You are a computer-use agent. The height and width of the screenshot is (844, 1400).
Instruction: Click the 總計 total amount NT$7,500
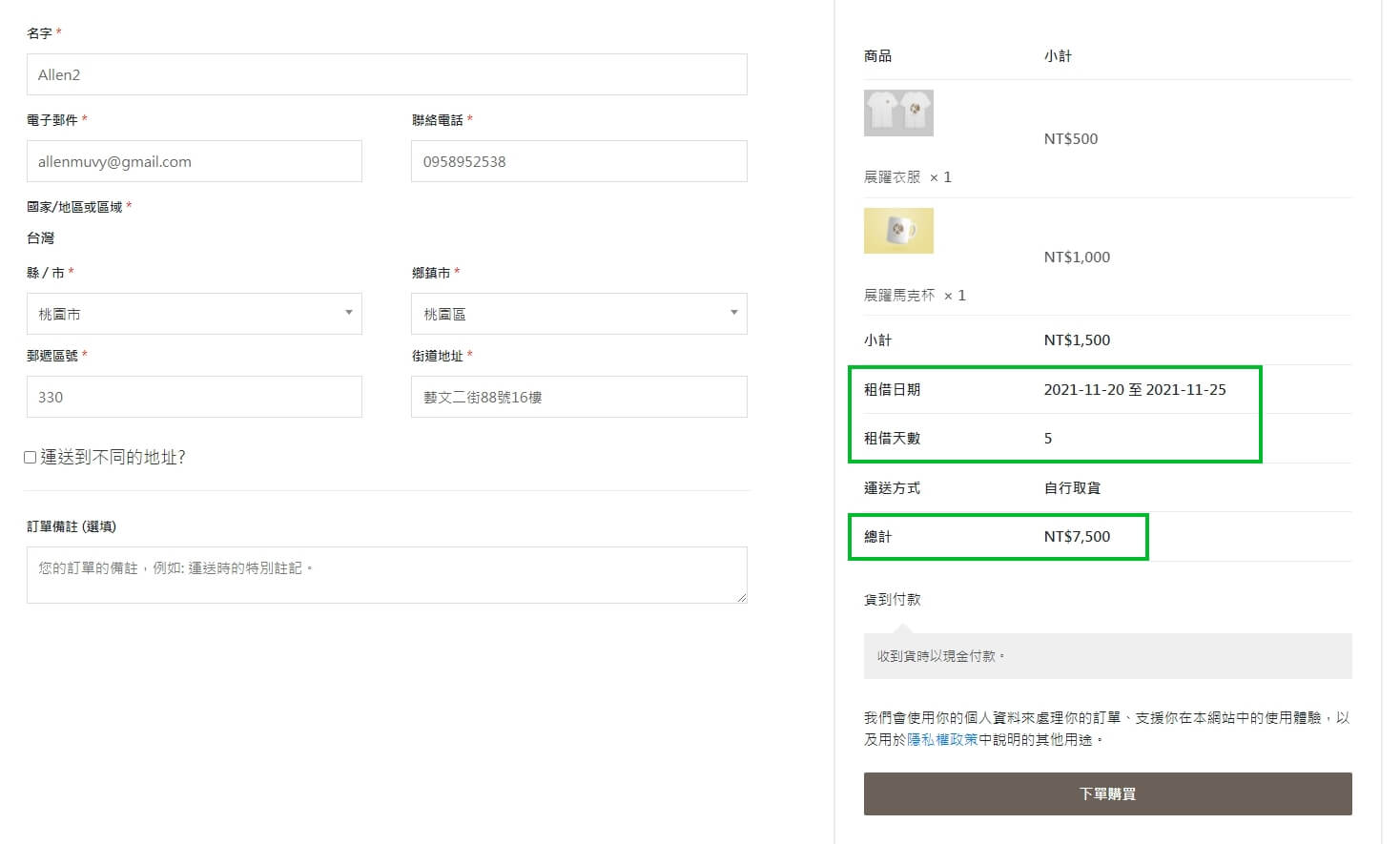tap(1077, 537)
